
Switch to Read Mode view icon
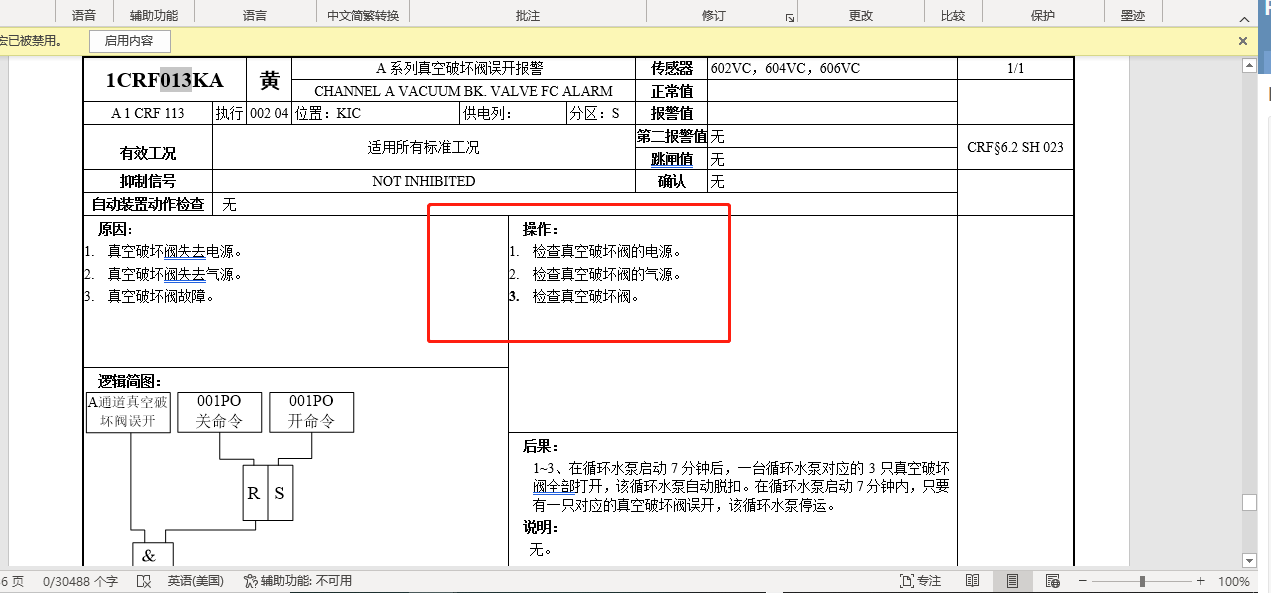[972, 581]
